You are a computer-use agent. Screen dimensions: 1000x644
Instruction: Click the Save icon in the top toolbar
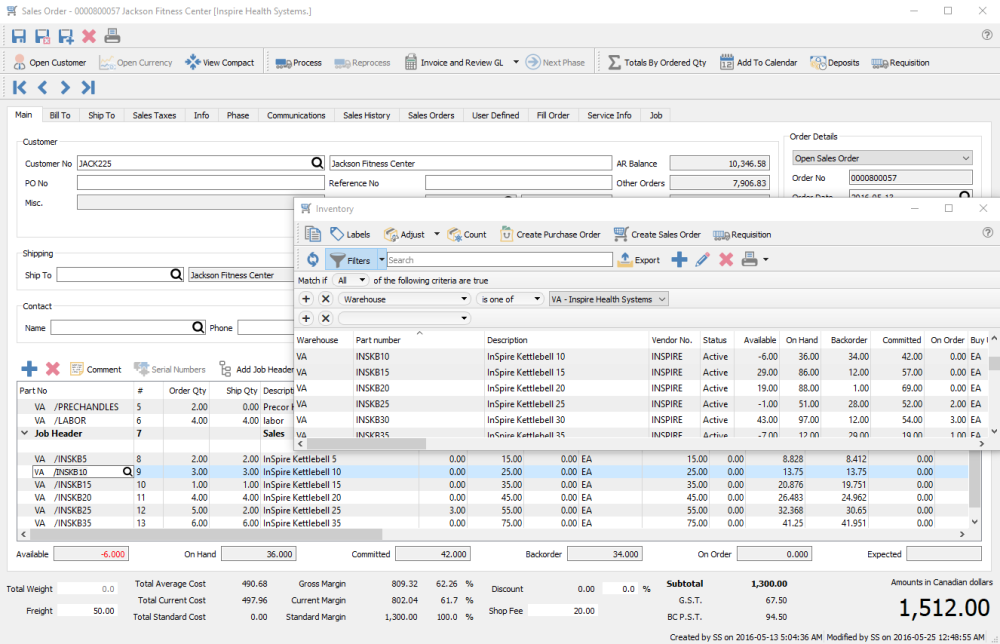pyautogui.click(x=18, y=36)
